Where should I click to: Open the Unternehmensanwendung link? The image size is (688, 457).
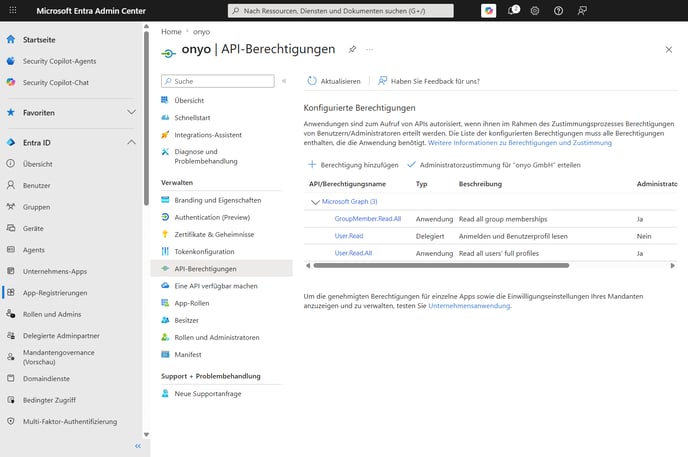pos(469,306)
